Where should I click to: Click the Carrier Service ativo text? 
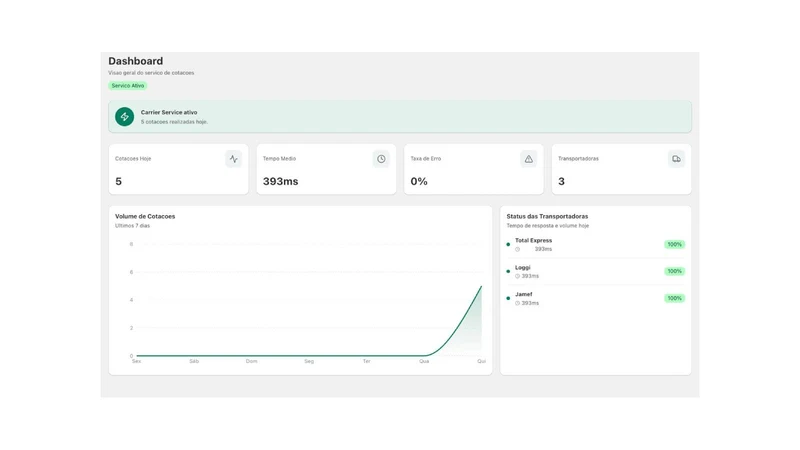[x=169, y=112]
